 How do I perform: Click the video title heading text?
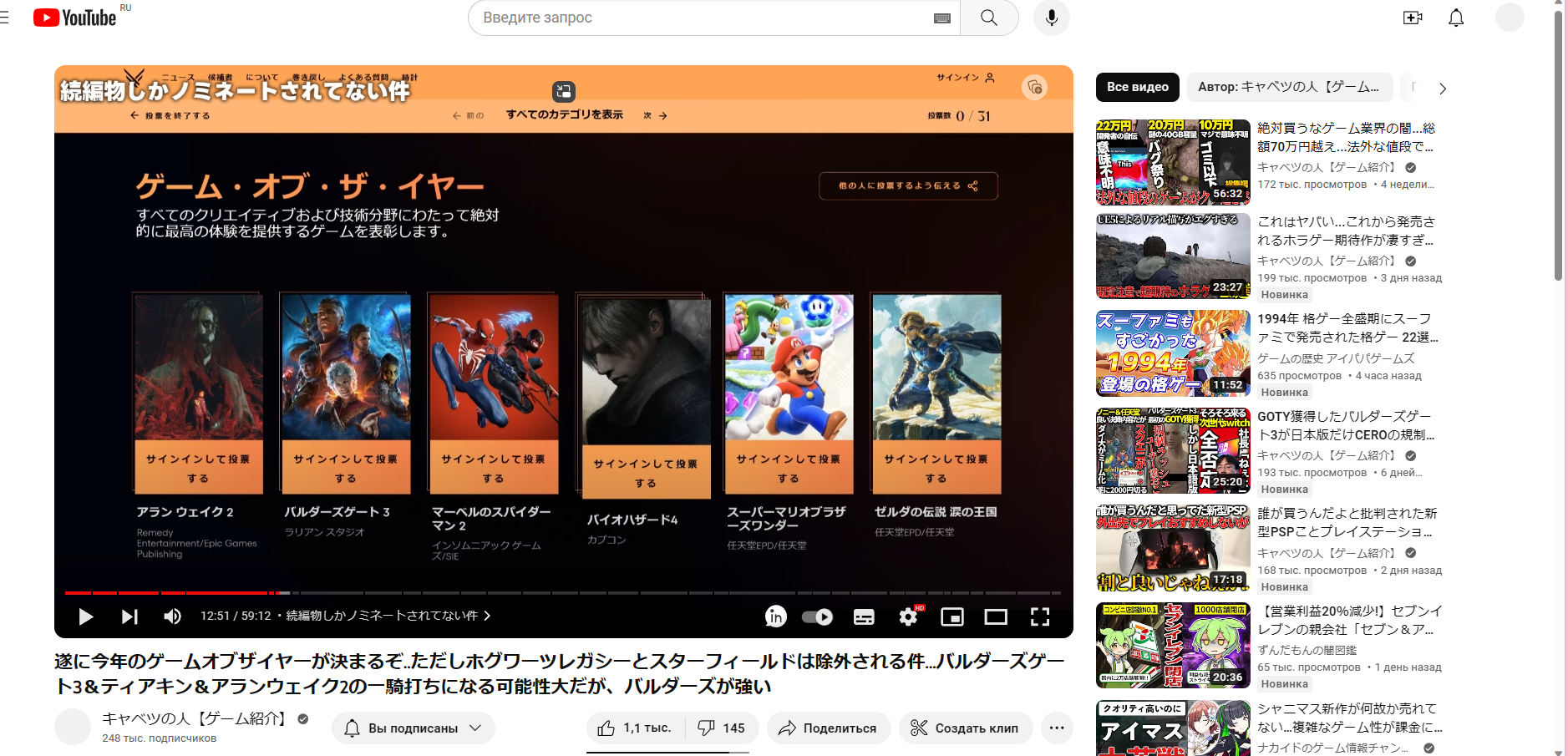pyautogui.click(x=560, y=673)
